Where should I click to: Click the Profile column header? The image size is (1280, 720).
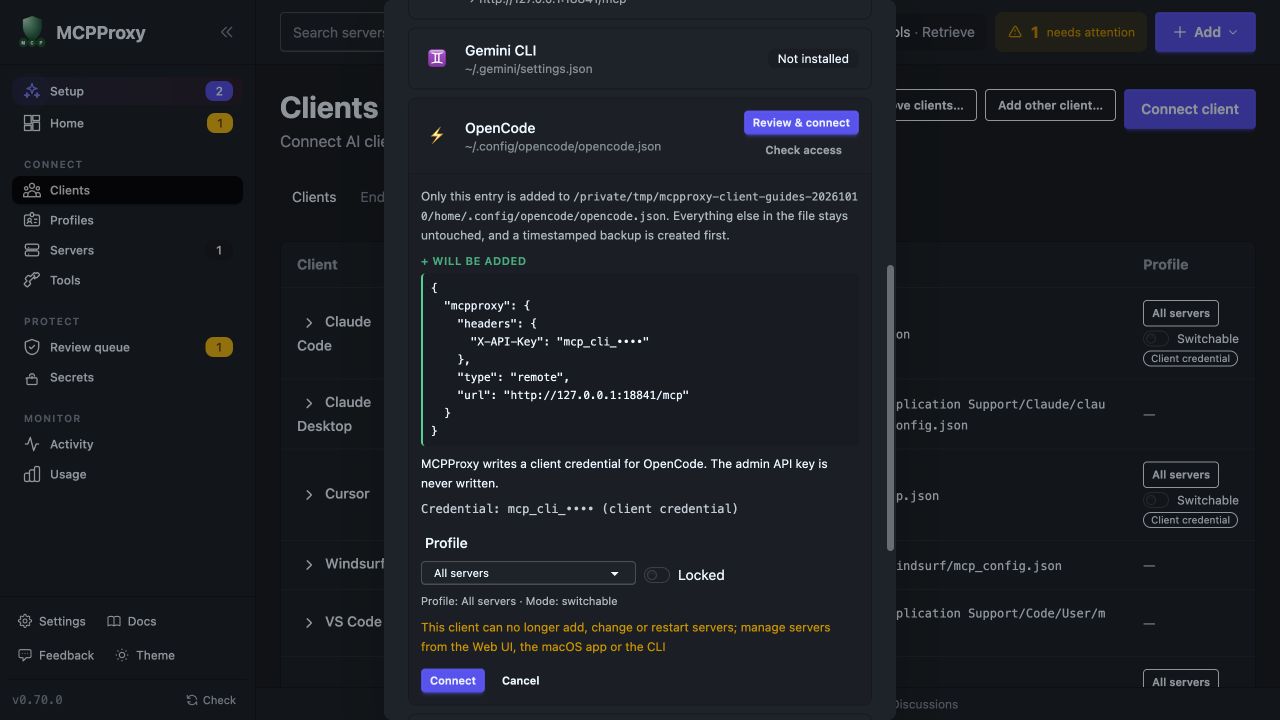1166,264
